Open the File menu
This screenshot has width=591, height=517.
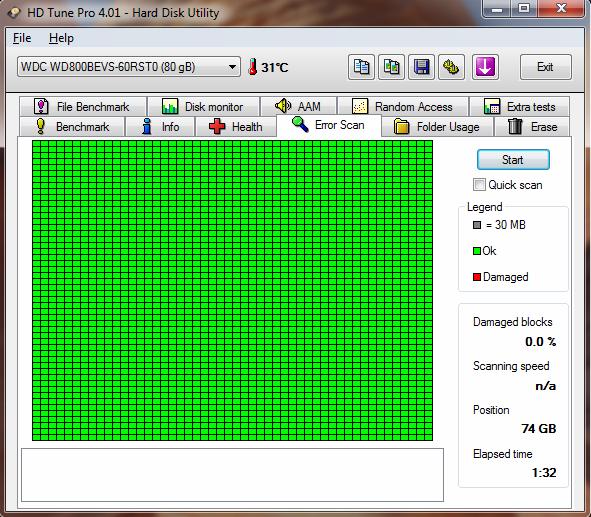(x=22, y=38)
